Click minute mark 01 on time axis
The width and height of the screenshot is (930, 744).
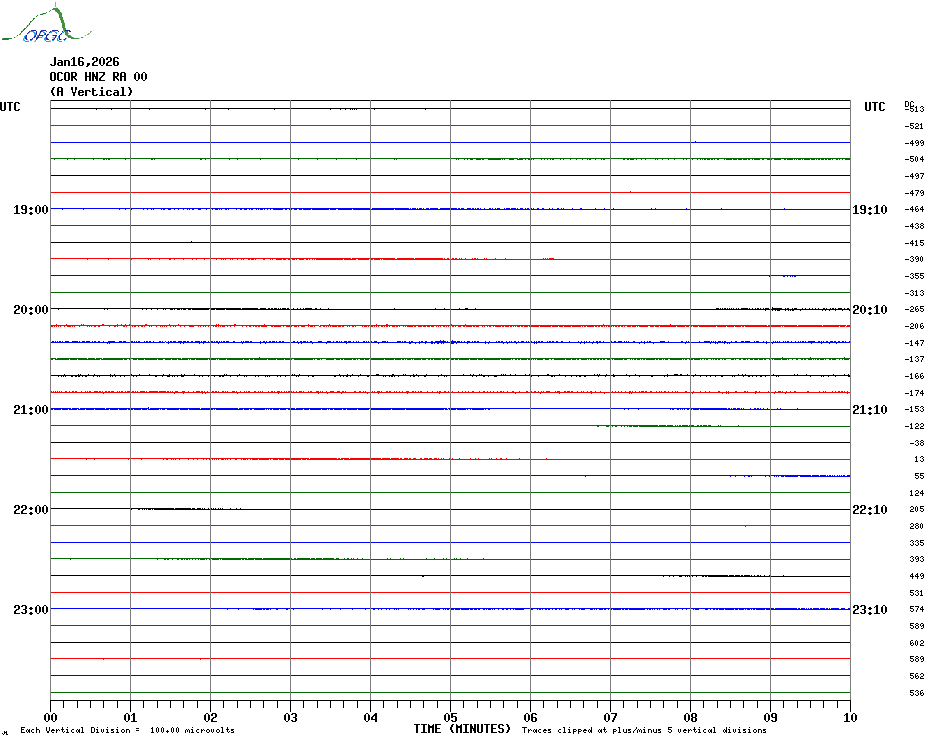click(130, 717)
